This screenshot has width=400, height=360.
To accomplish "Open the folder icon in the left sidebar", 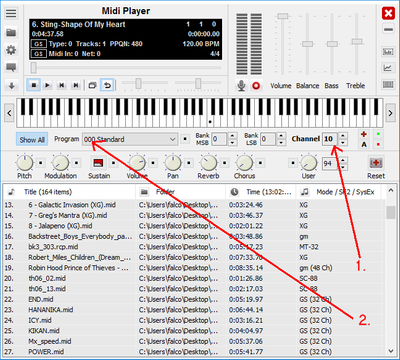I will 11,33.
